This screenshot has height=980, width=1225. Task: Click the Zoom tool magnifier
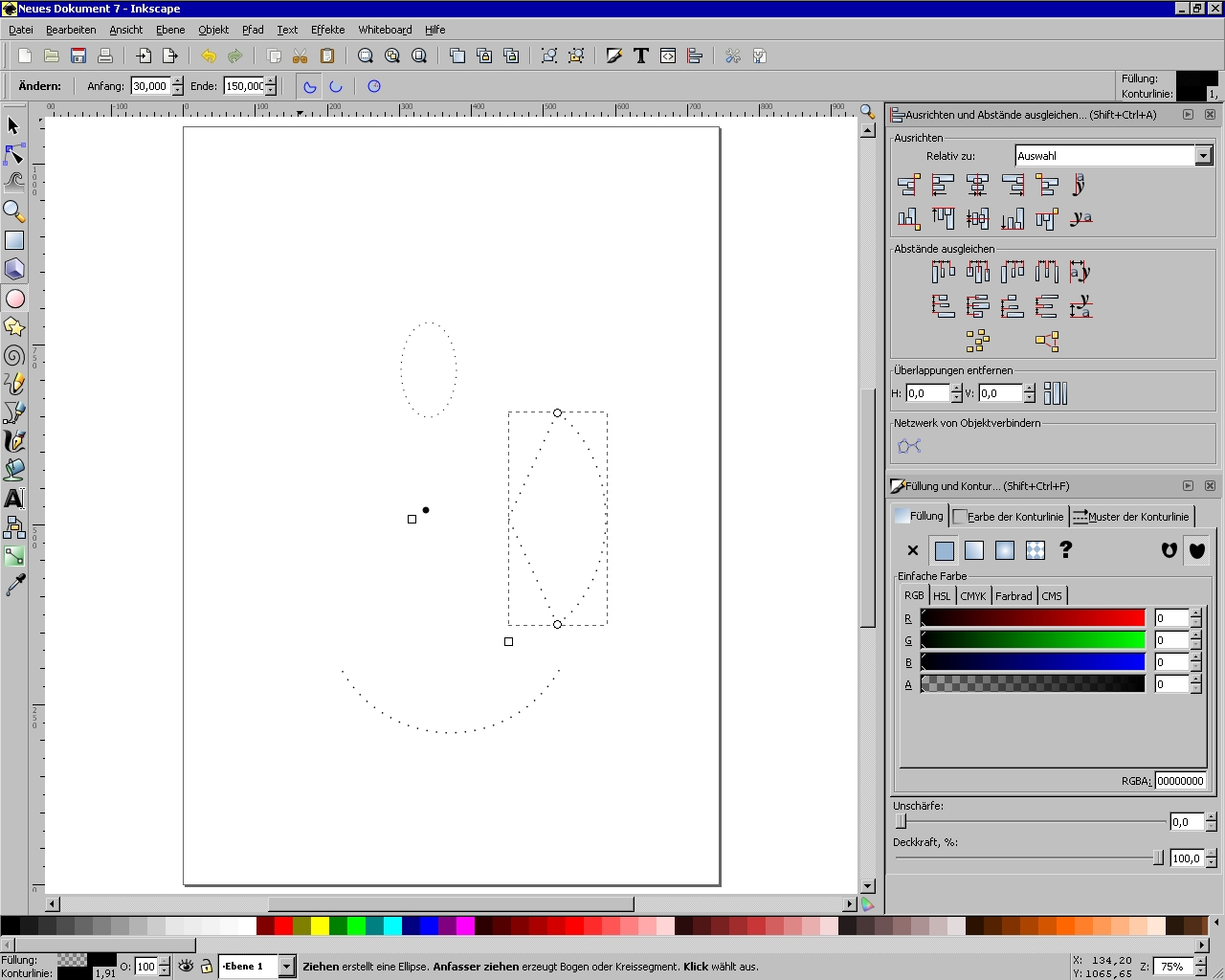[x=14, y=212]
